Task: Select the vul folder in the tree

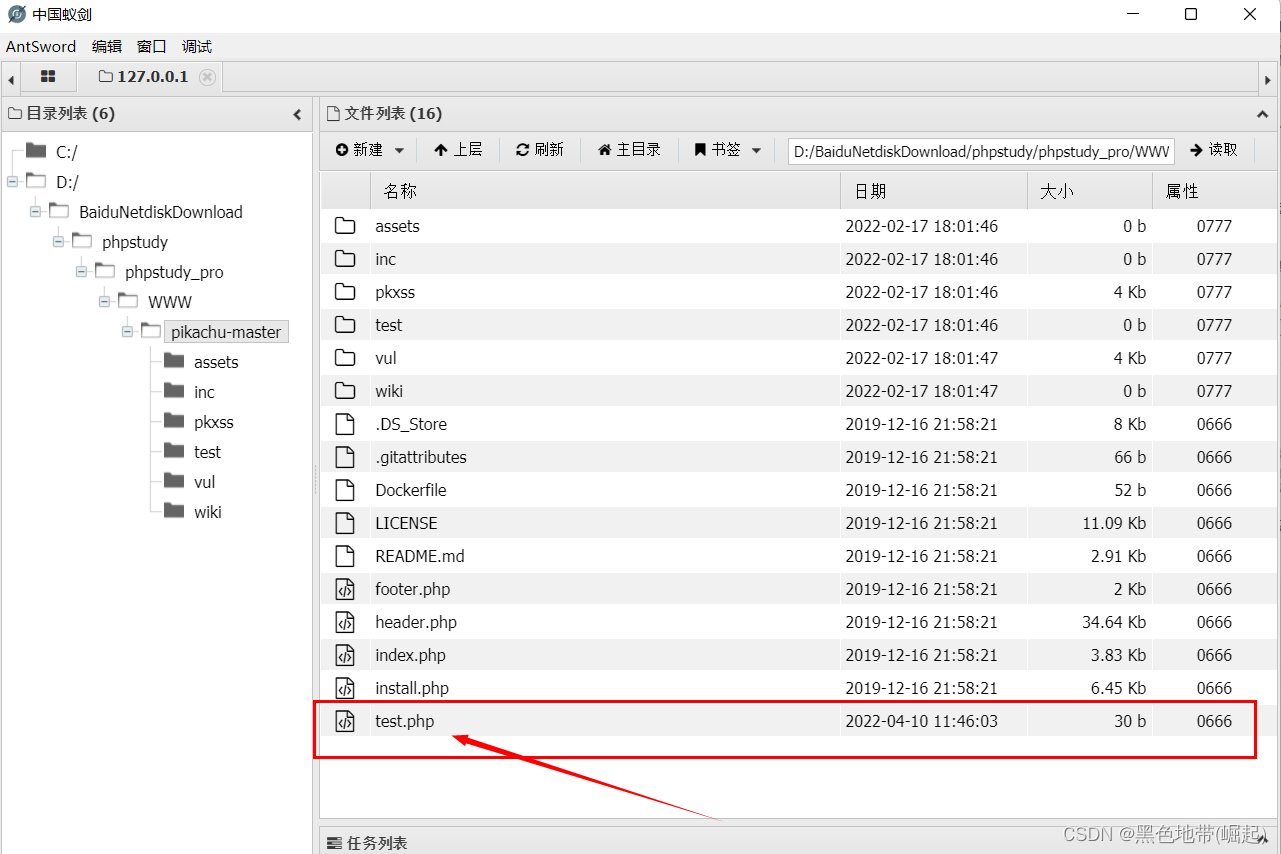Action: coord(204,482)
